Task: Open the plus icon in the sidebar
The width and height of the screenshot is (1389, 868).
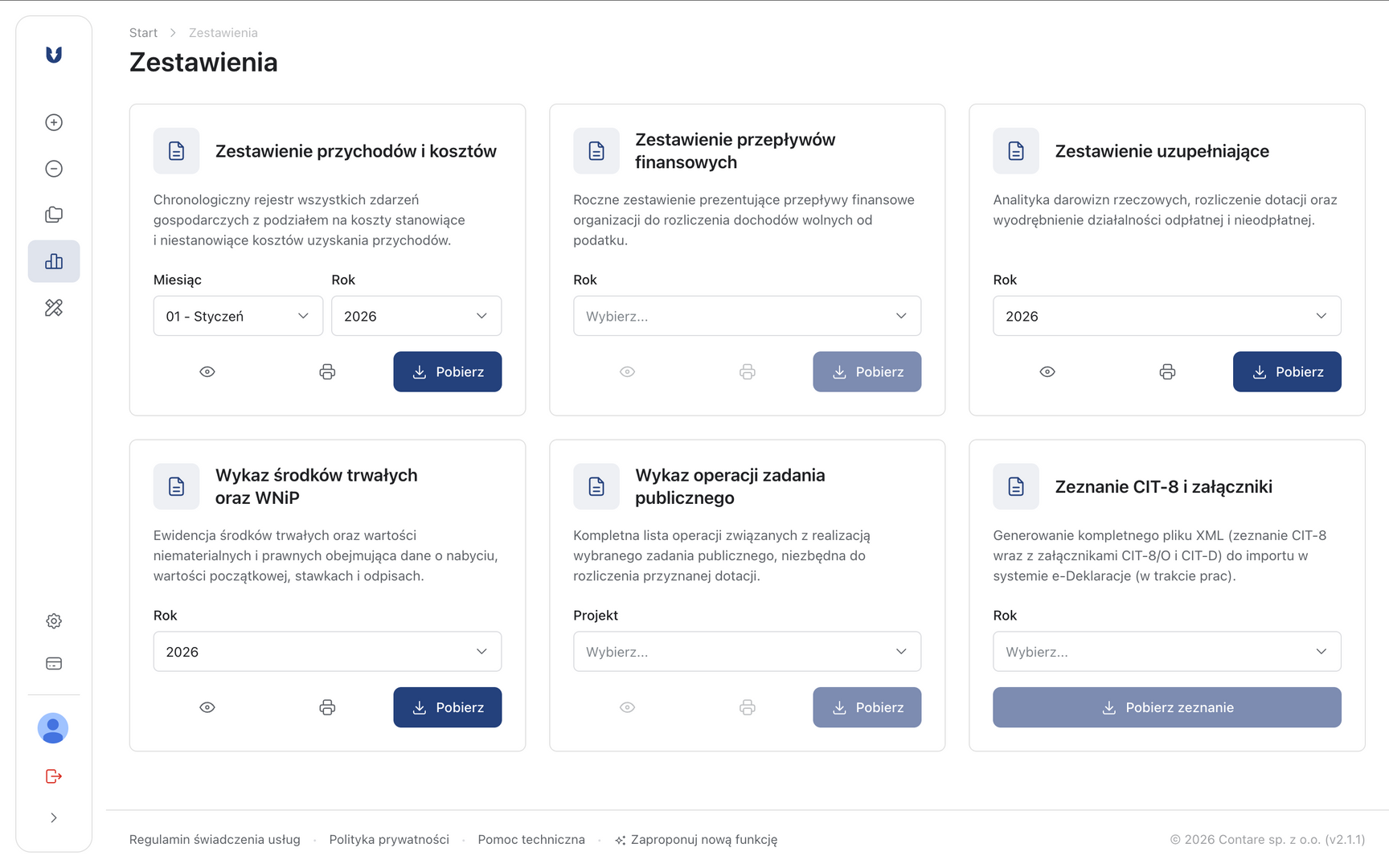Action: tap(53, 122)
